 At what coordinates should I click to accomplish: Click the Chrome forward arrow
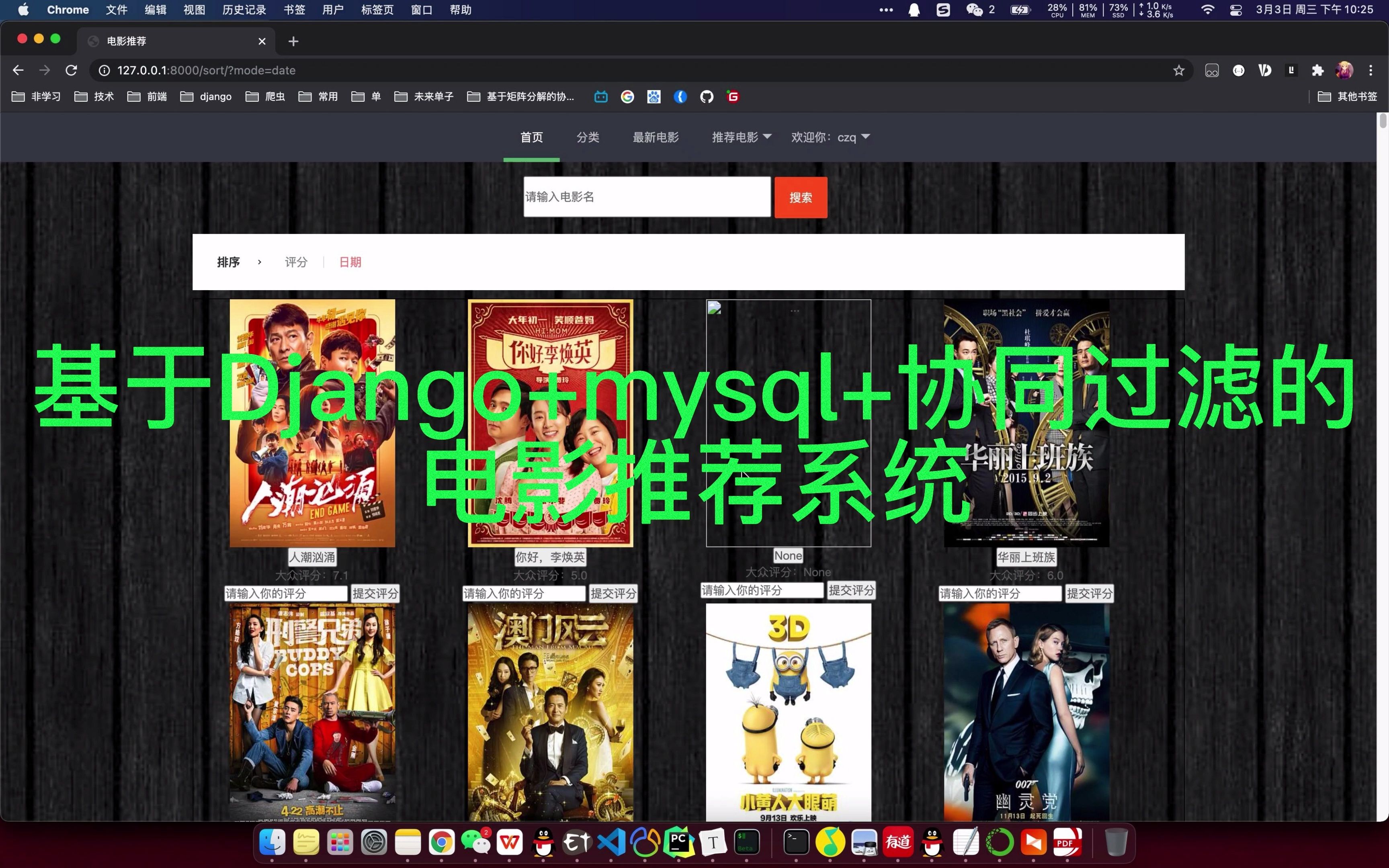[x=44, y=70]
